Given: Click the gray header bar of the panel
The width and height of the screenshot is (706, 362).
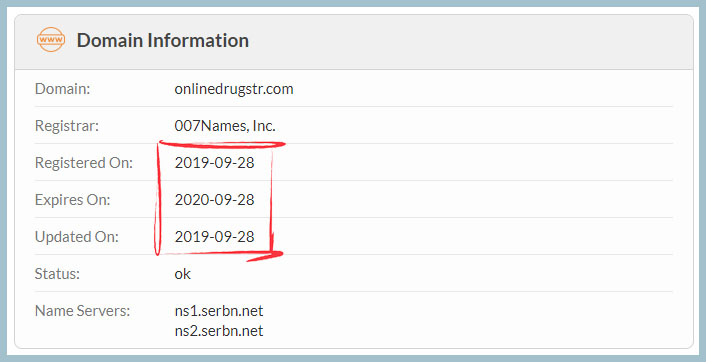Looking at the screenshot, I should (x=353, y=42).
